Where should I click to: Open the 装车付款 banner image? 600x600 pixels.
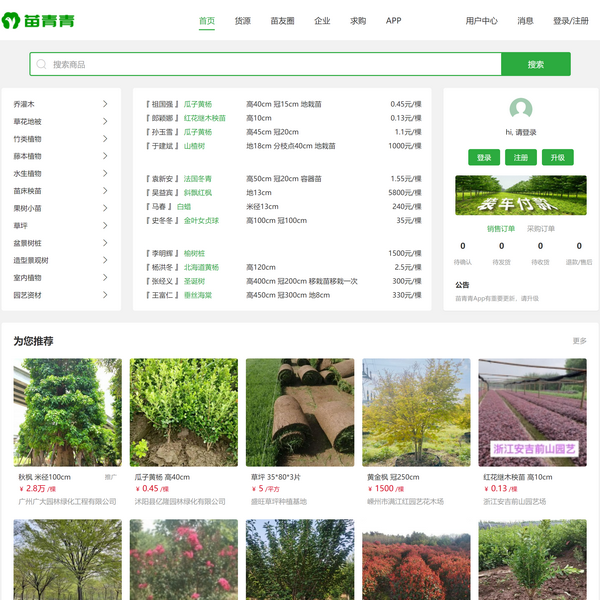pyautogui.click(x=520, y=196)
